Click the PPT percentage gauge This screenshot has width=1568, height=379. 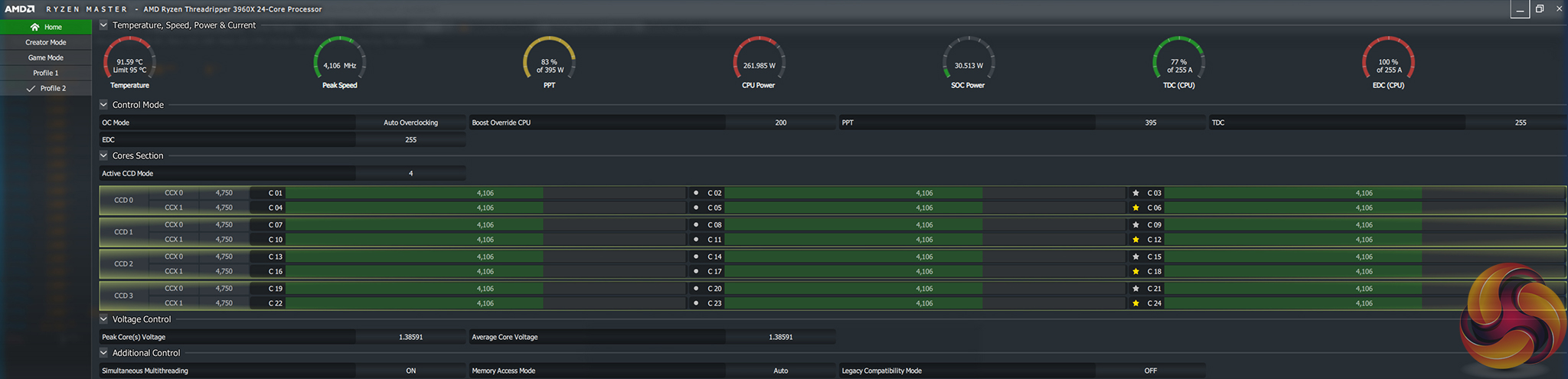549,60
